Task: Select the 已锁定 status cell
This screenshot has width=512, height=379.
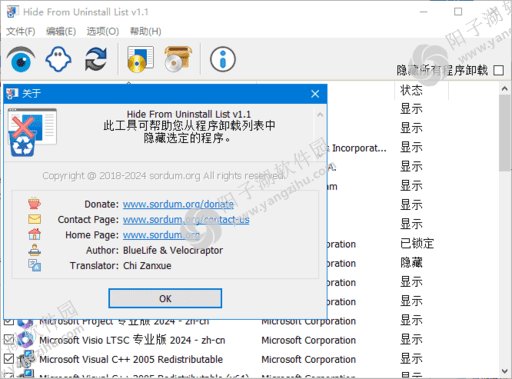Action: [x=417, y=243]
